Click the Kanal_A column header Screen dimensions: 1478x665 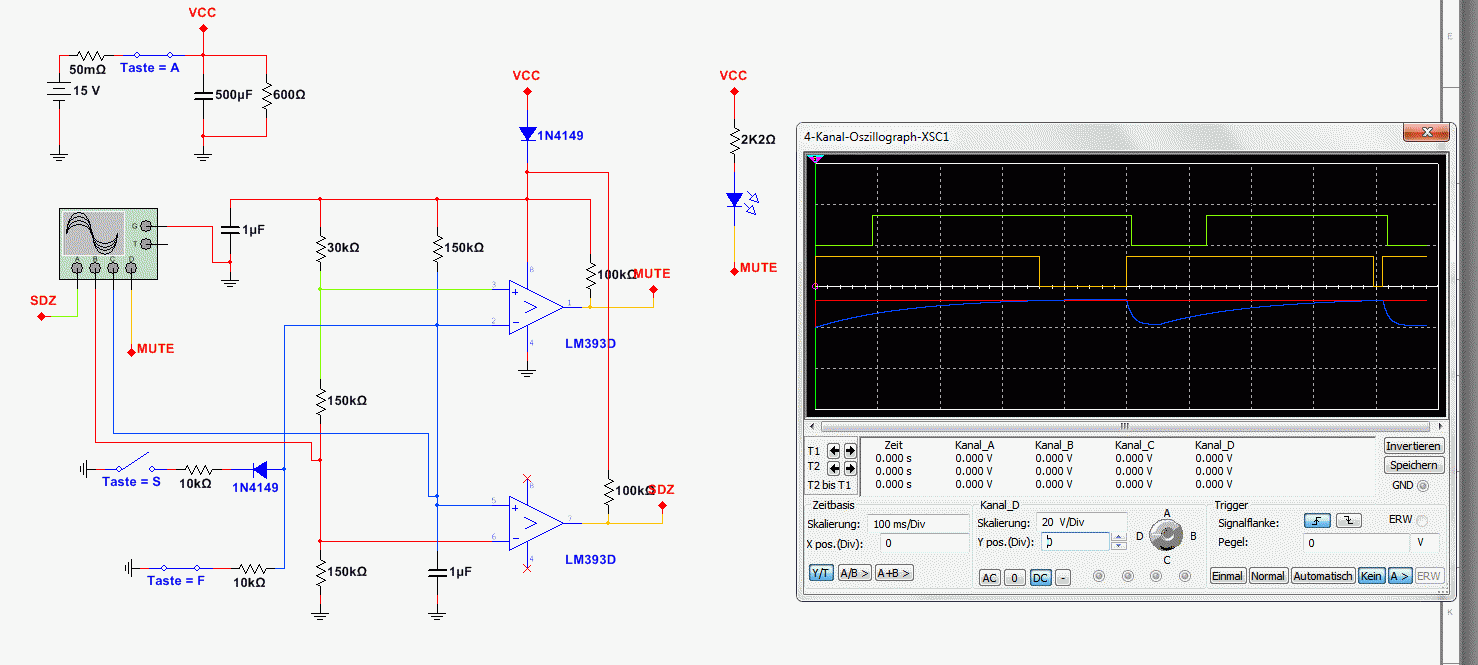pyautogui.click(x=975, y=445)
